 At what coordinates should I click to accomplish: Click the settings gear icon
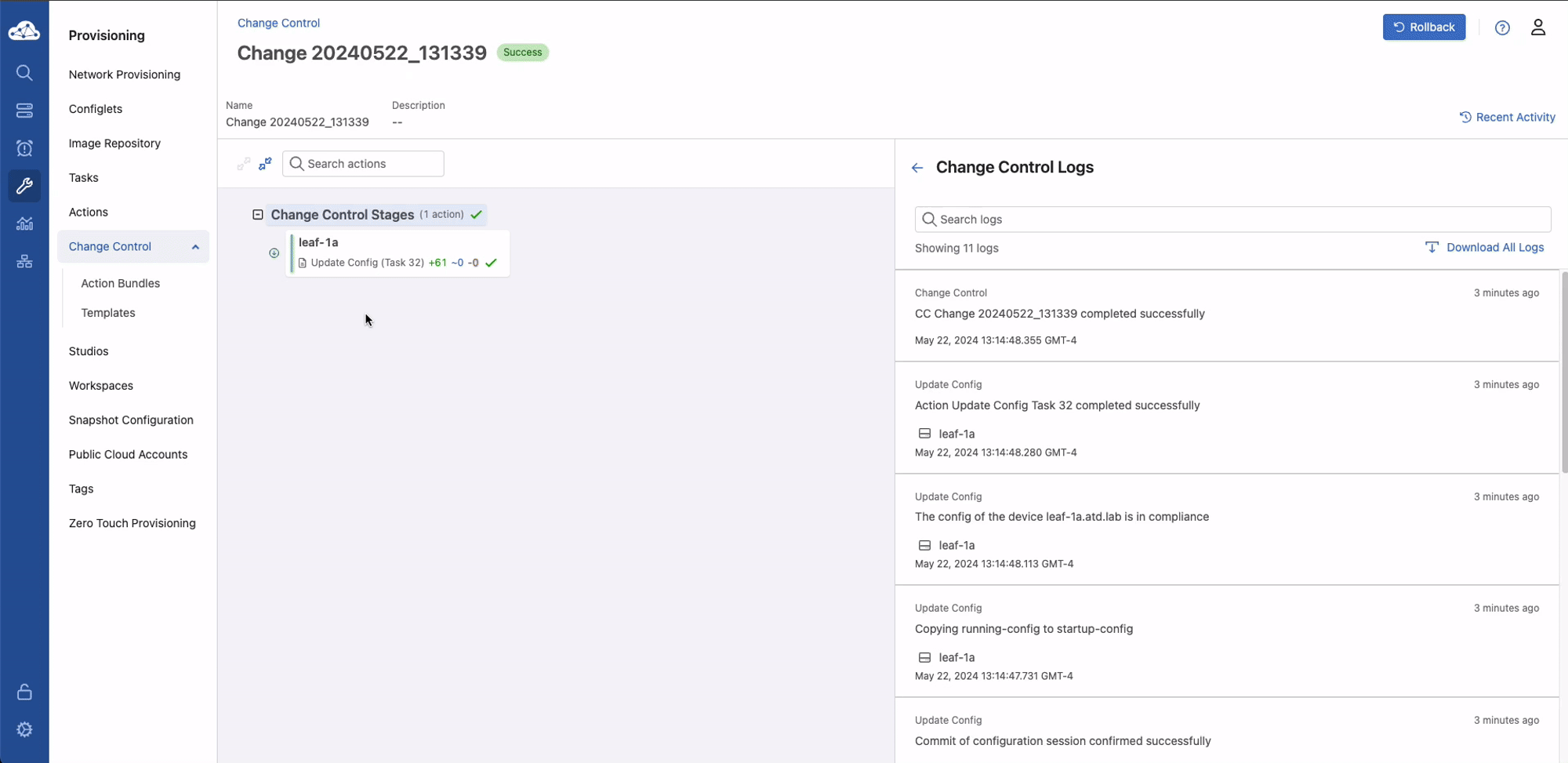[x=24, y=729]
